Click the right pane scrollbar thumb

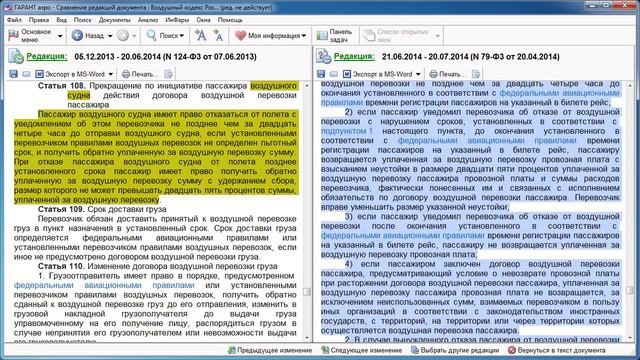pos(630,290)
